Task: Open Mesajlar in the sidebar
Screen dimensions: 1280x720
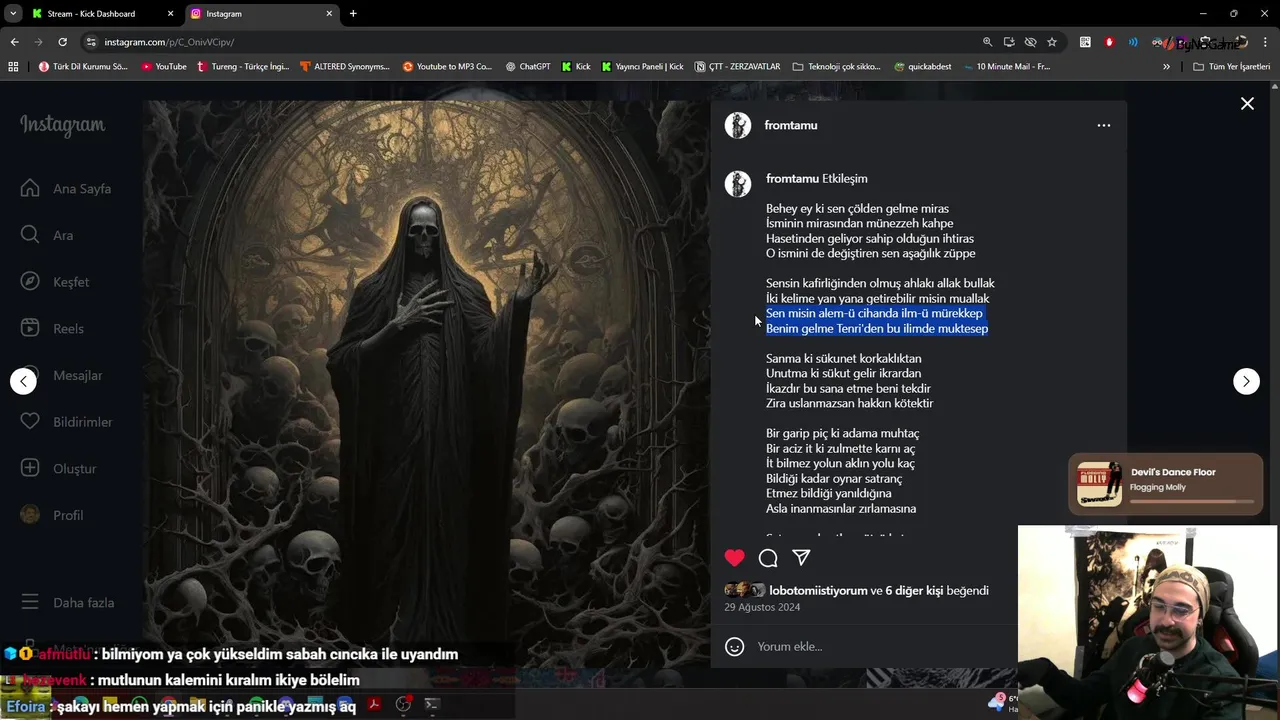Action: pyautogui.click(x=61, y=375)
